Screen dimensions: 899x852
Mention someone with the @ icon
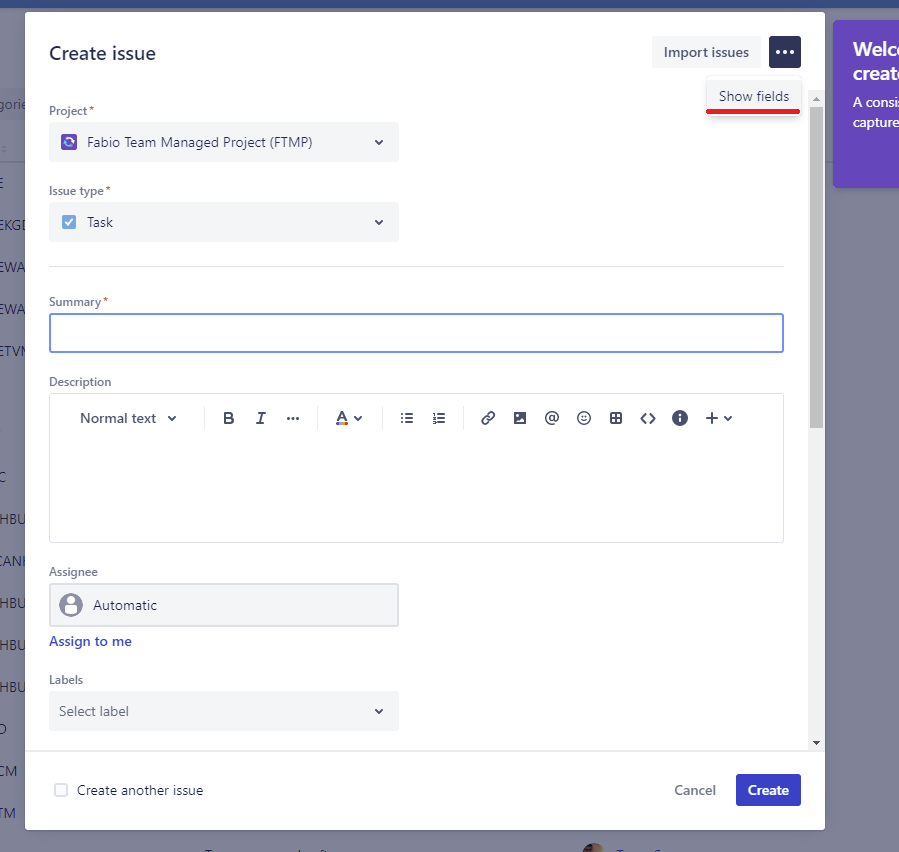[x=552, y=419]
